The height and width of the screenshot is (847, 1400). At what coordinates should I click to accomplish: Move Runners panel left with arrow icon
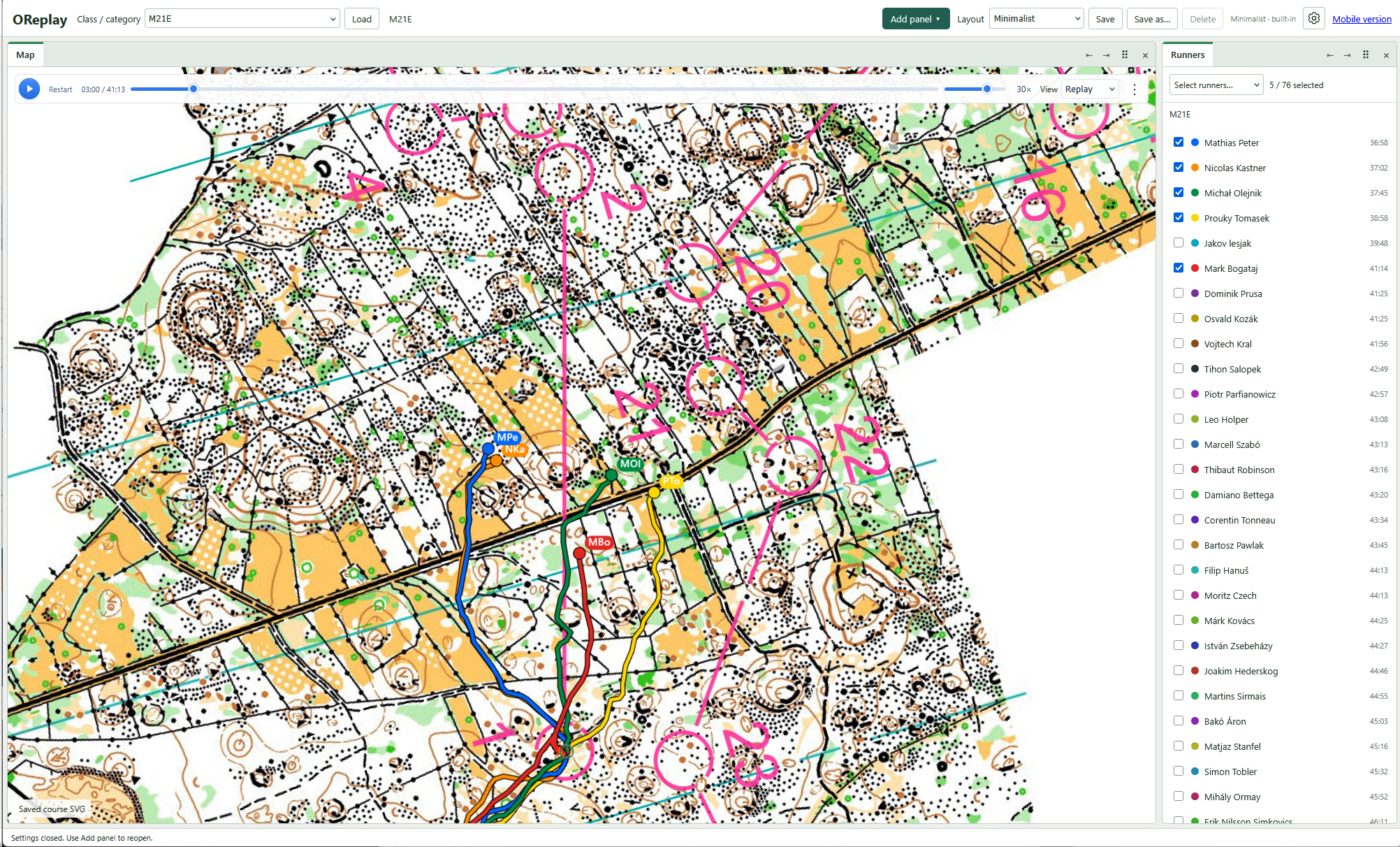pyautogui.click(x=1330, y=55)
